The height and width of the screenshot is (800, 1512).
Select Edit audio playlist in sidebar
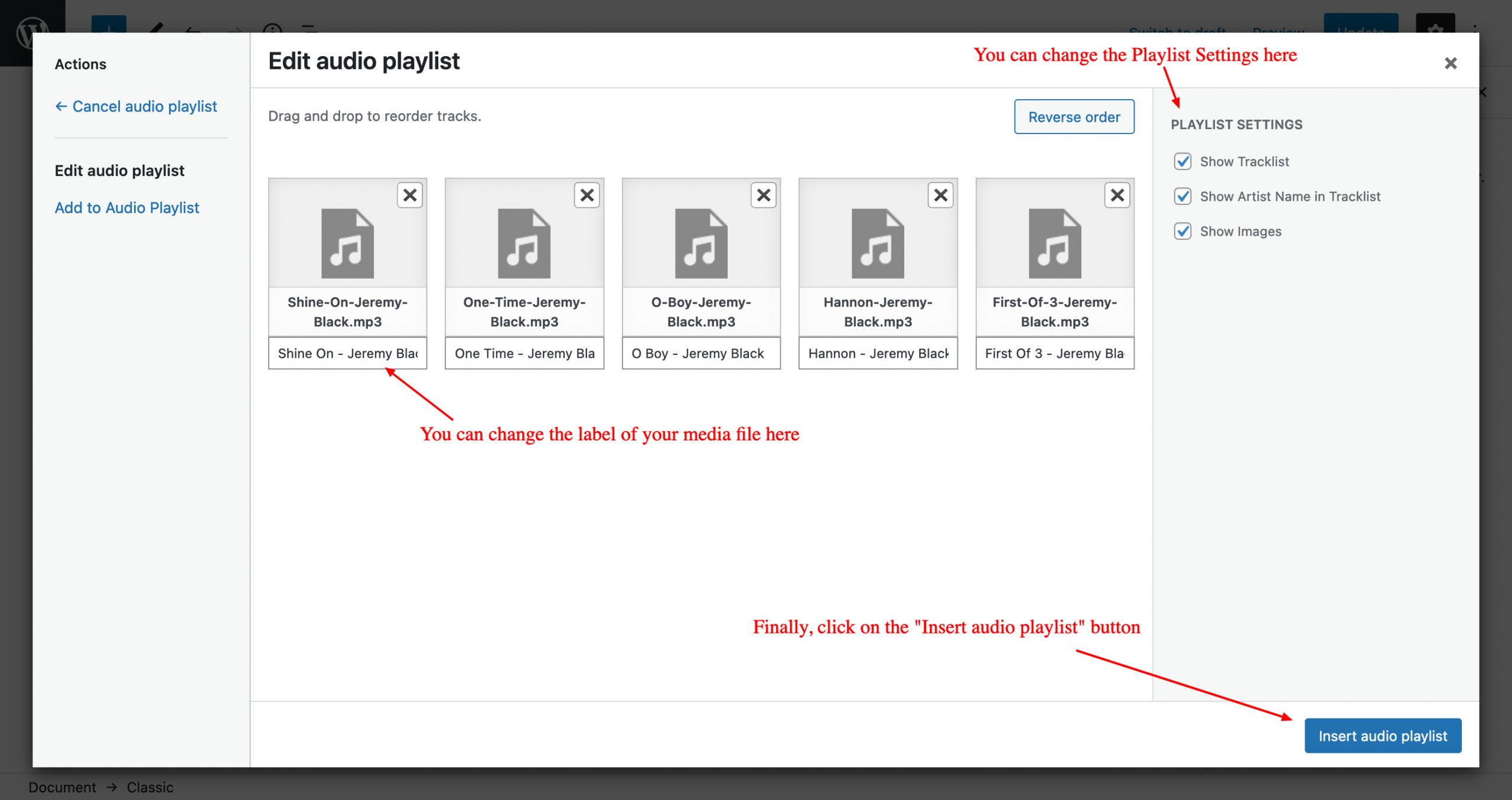click(x=119, y=171)
